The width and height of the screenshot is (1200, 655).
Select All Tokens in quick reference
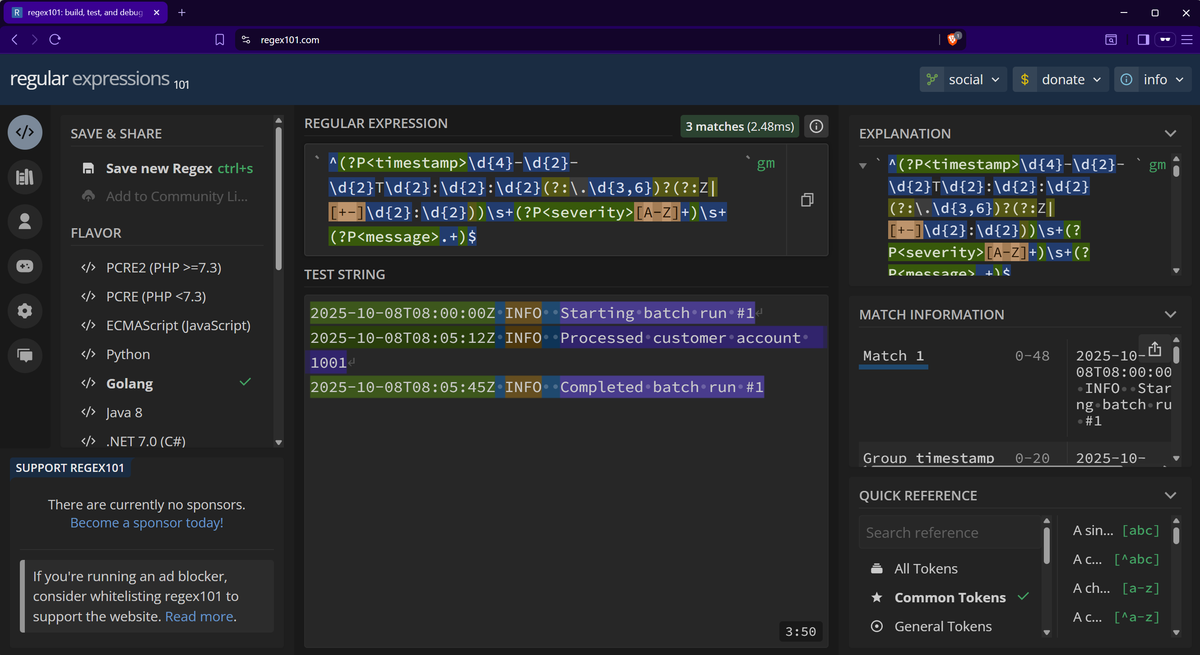[925, 568]
